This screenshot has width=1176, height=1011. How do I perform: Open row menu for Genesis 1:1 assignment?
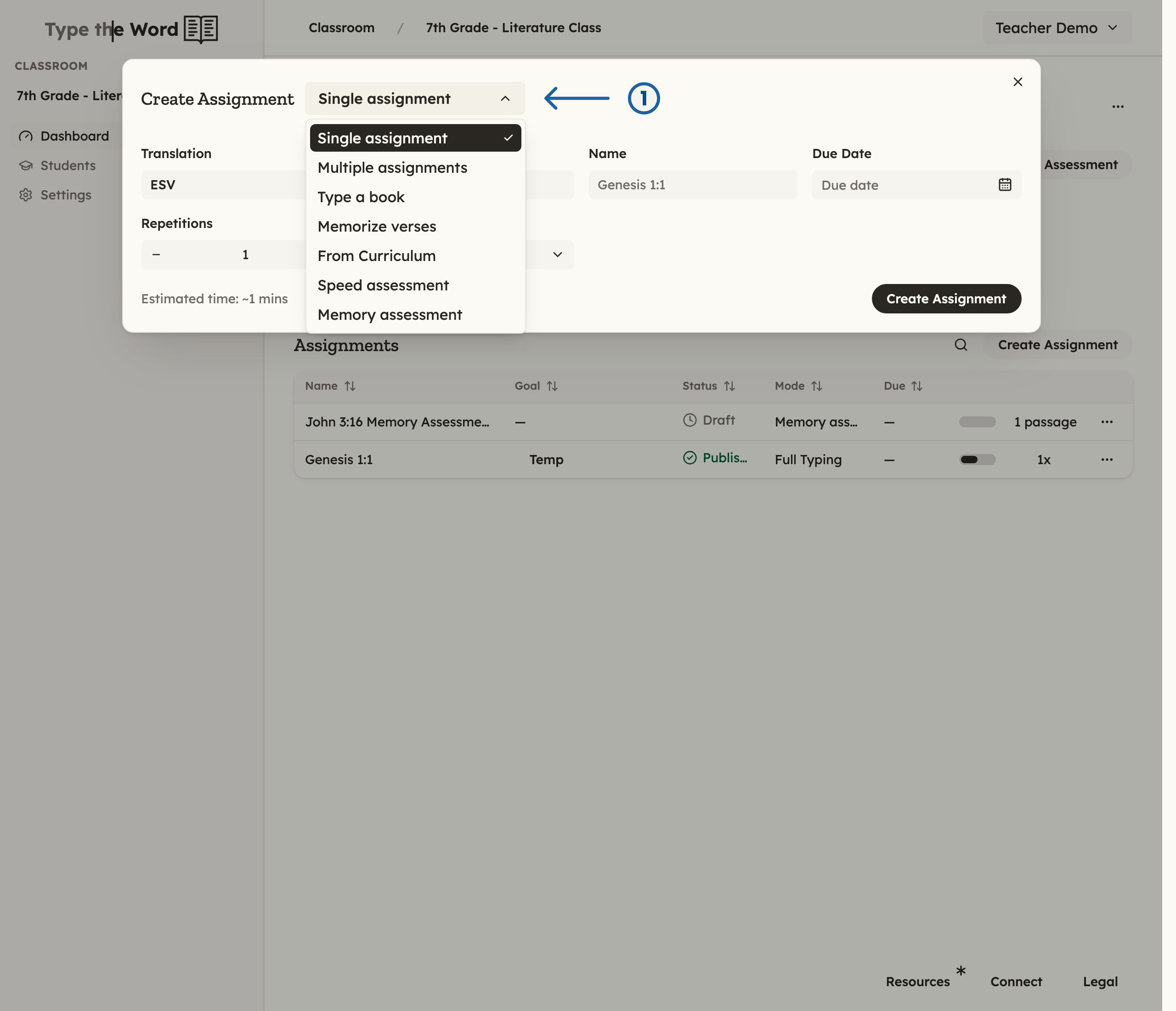1107,459
